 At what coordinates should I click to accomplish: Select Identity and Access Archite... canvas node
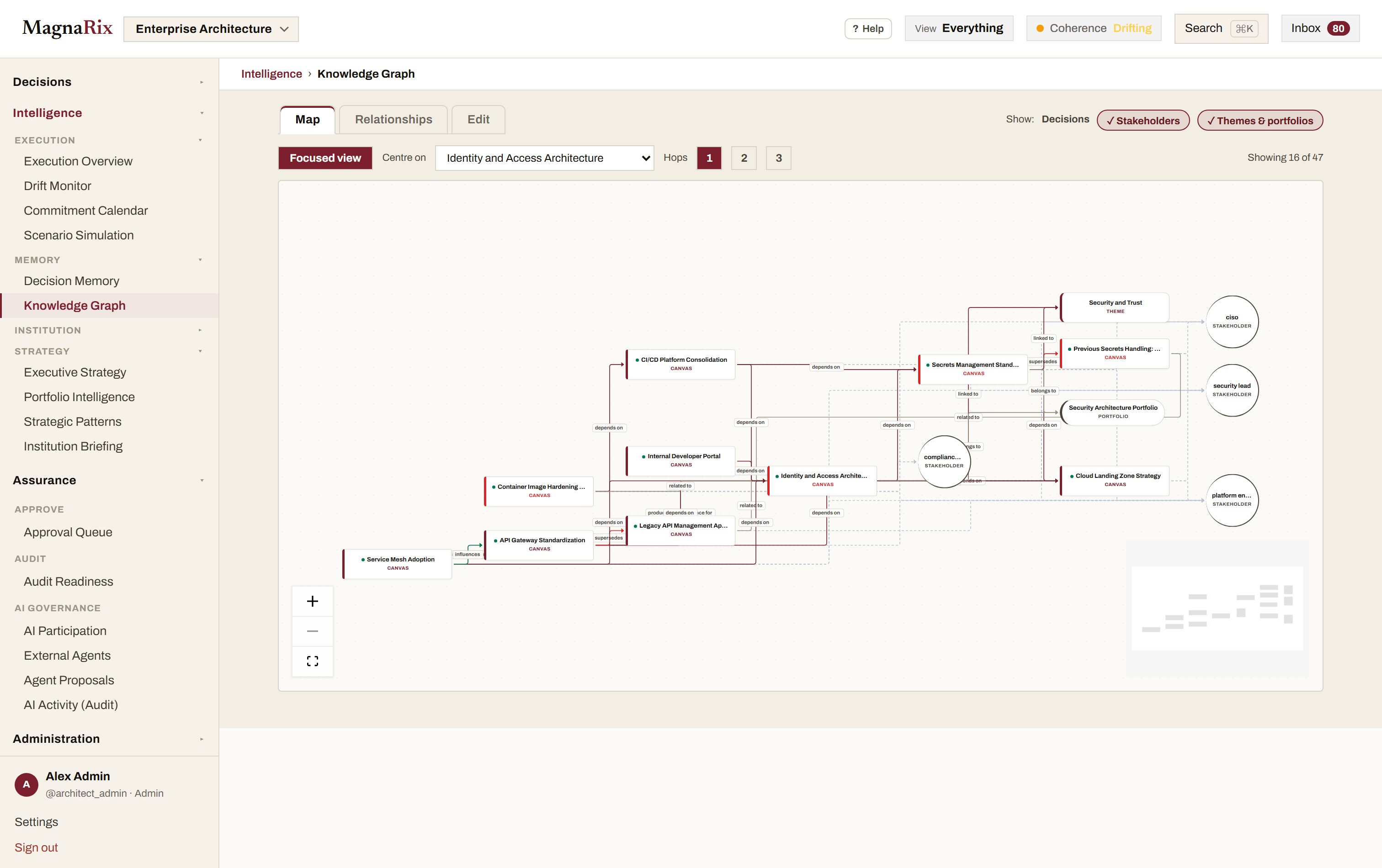[x=823, y=480]
